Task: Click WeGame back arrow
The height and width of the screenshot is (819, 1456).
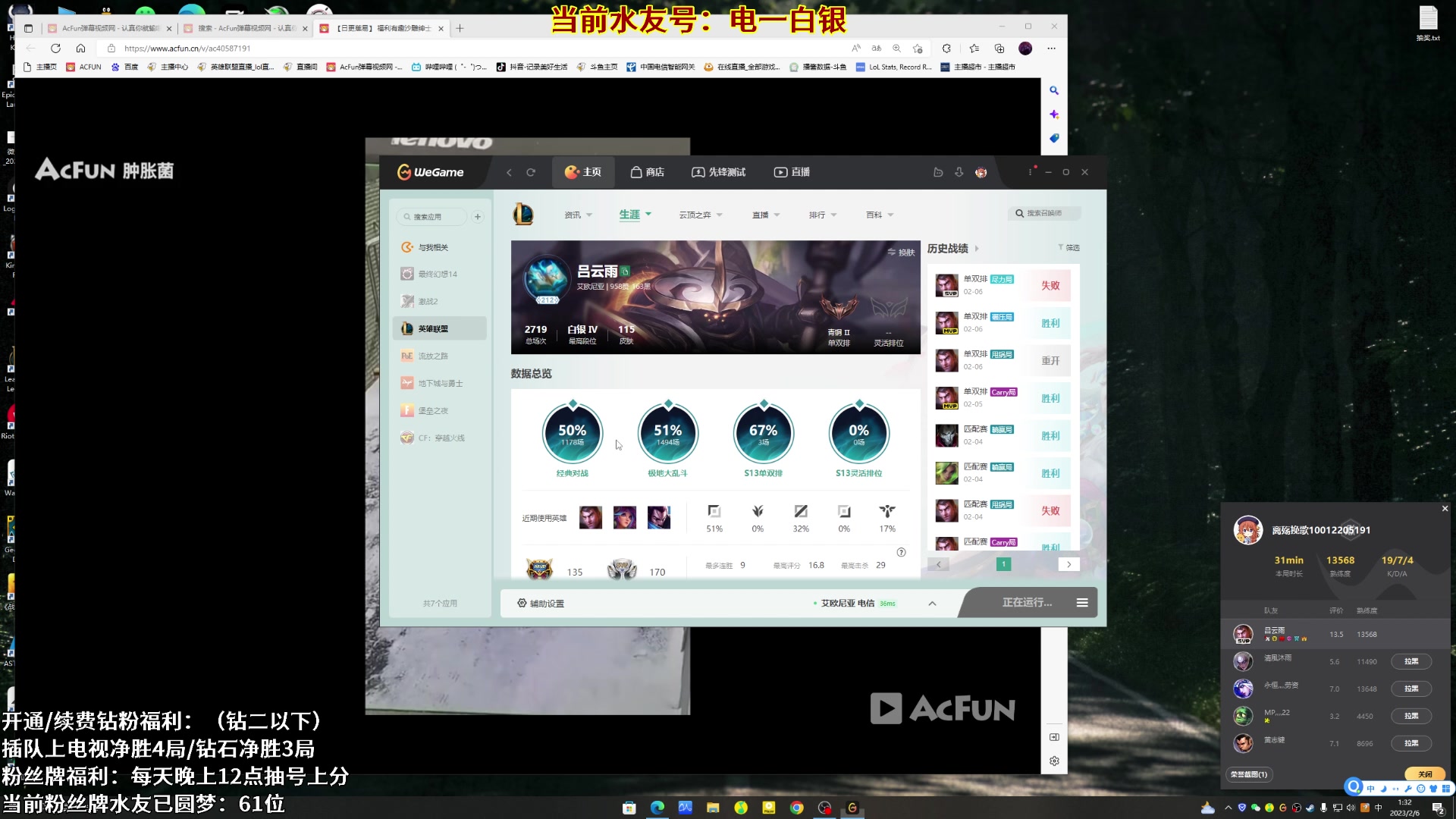Action: [x=509, y=172]
